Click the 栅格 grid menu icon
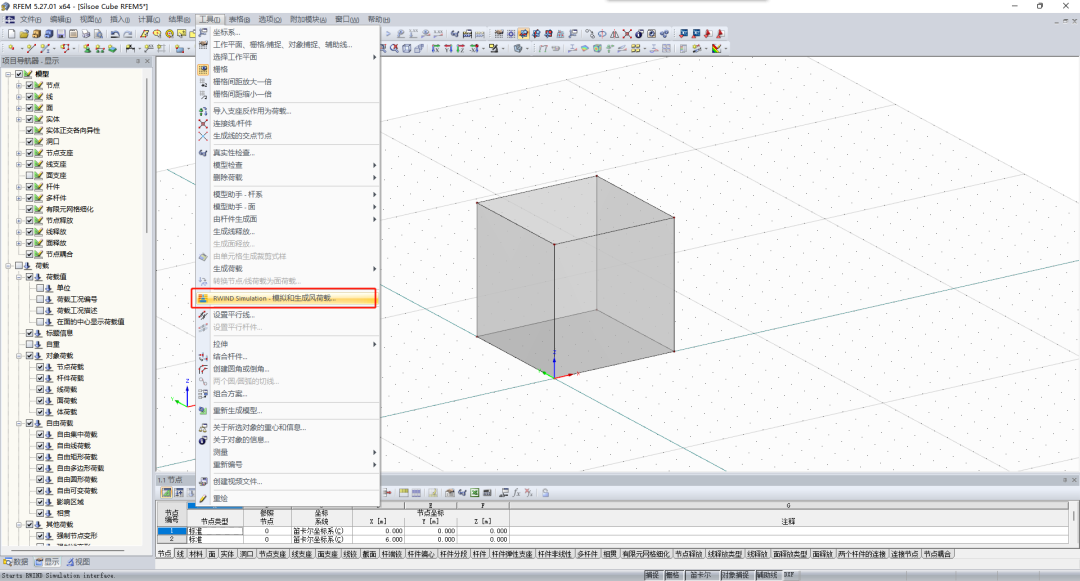 (x=203, y=70)
